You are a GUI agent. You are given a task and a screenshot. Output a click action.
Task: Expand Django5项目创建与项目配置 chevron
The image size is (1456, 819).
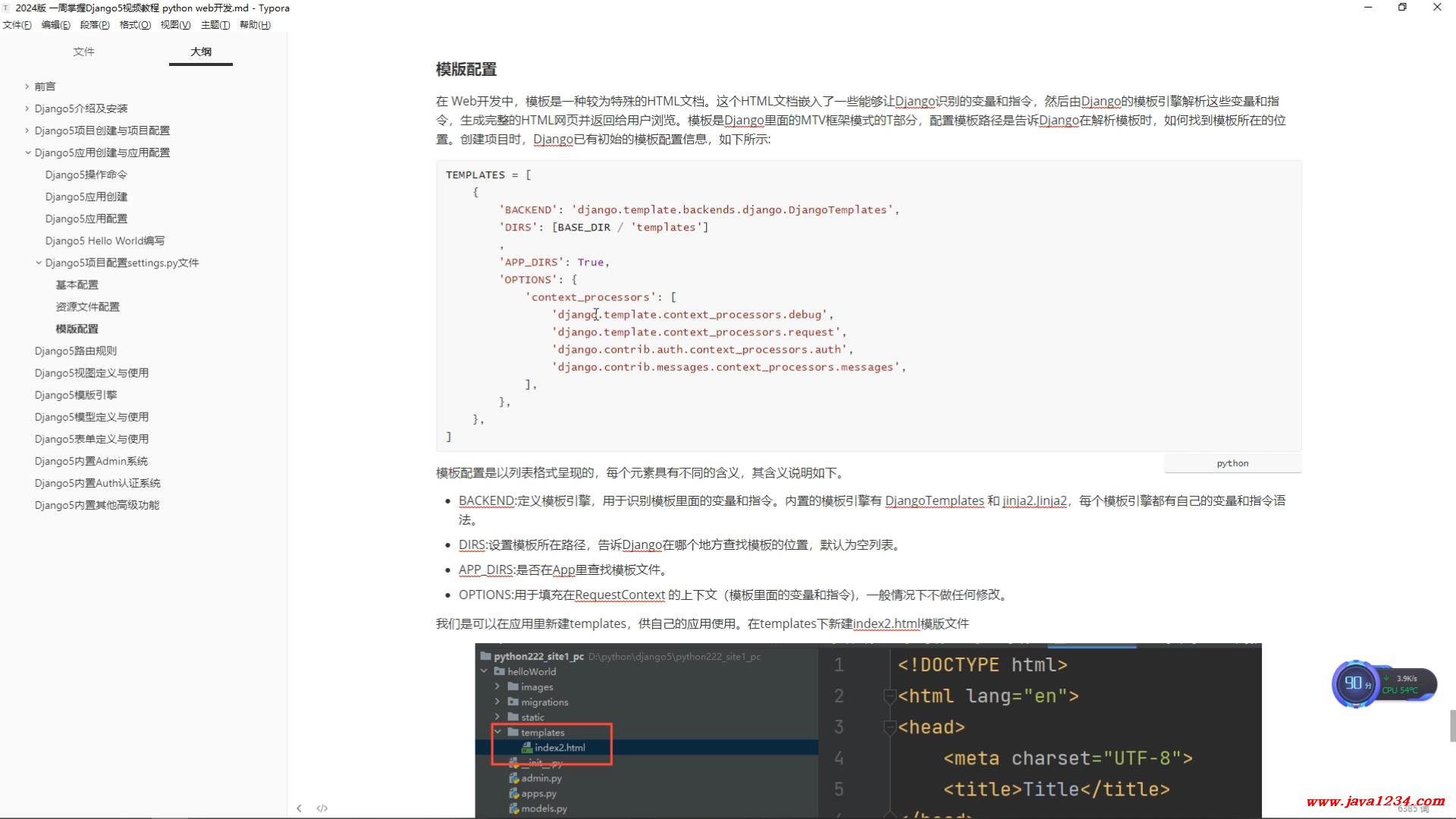(27, 130)
